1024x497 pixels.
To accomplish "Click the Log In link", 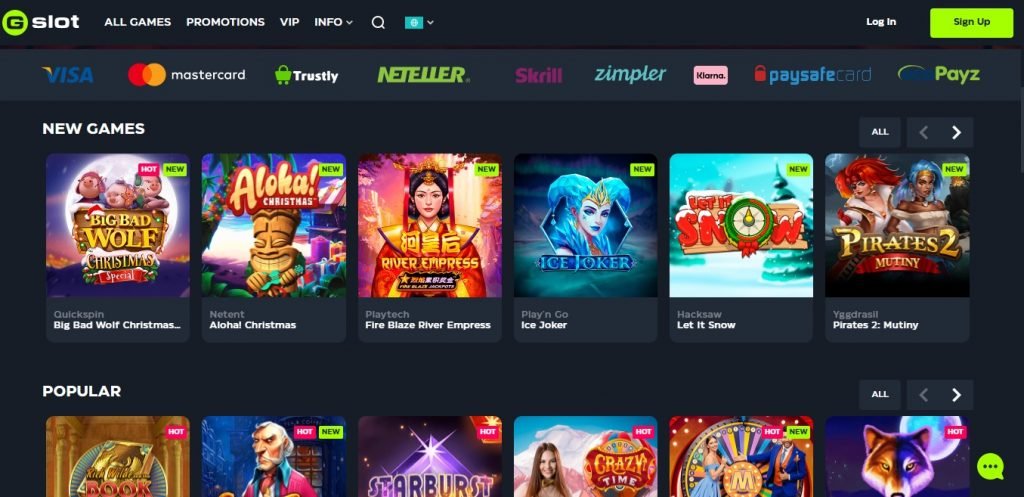I will [x=881, y=22].
